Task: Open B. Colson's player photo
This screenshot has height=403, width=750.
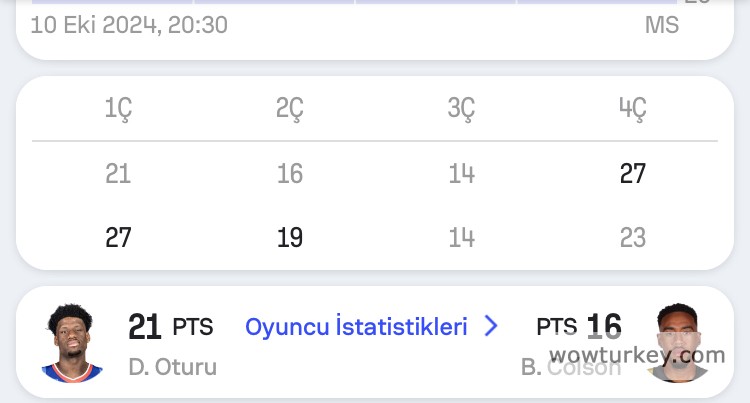Action: click(x=678, y=343)
